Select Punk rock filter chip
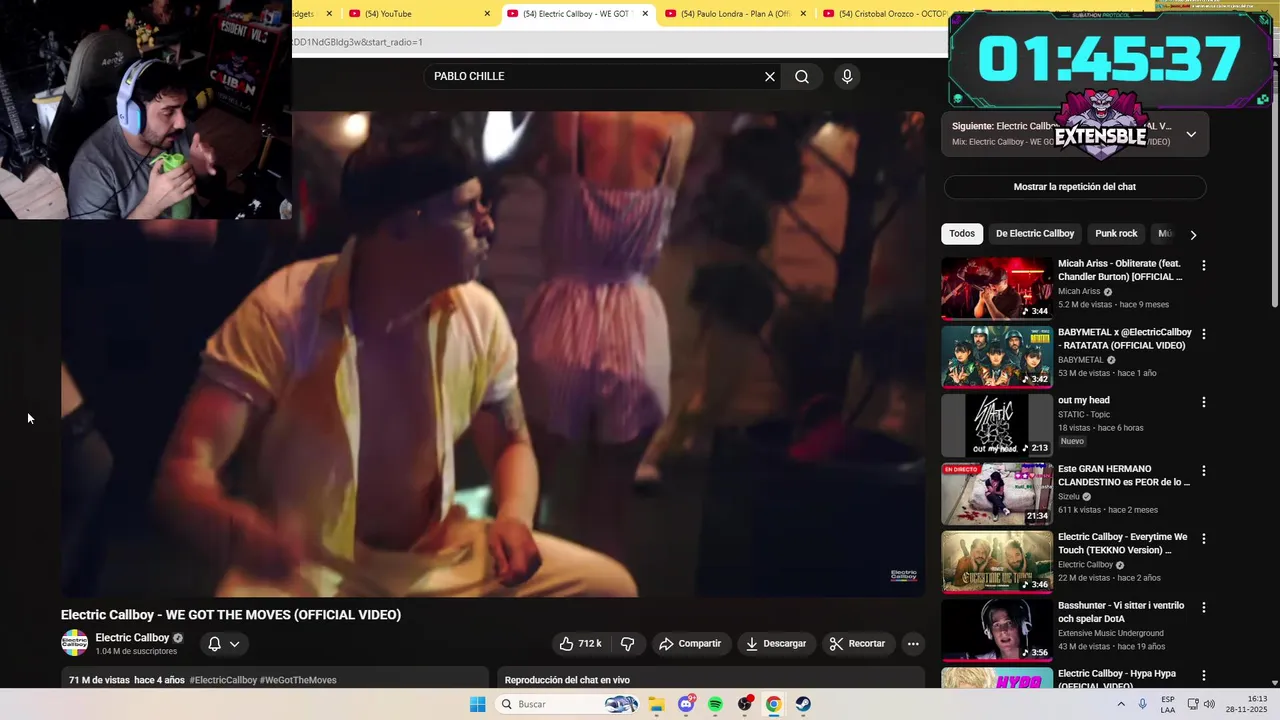Image resolution: width=1280 pixels, height=720 pixels. (x=1116, y=234)
